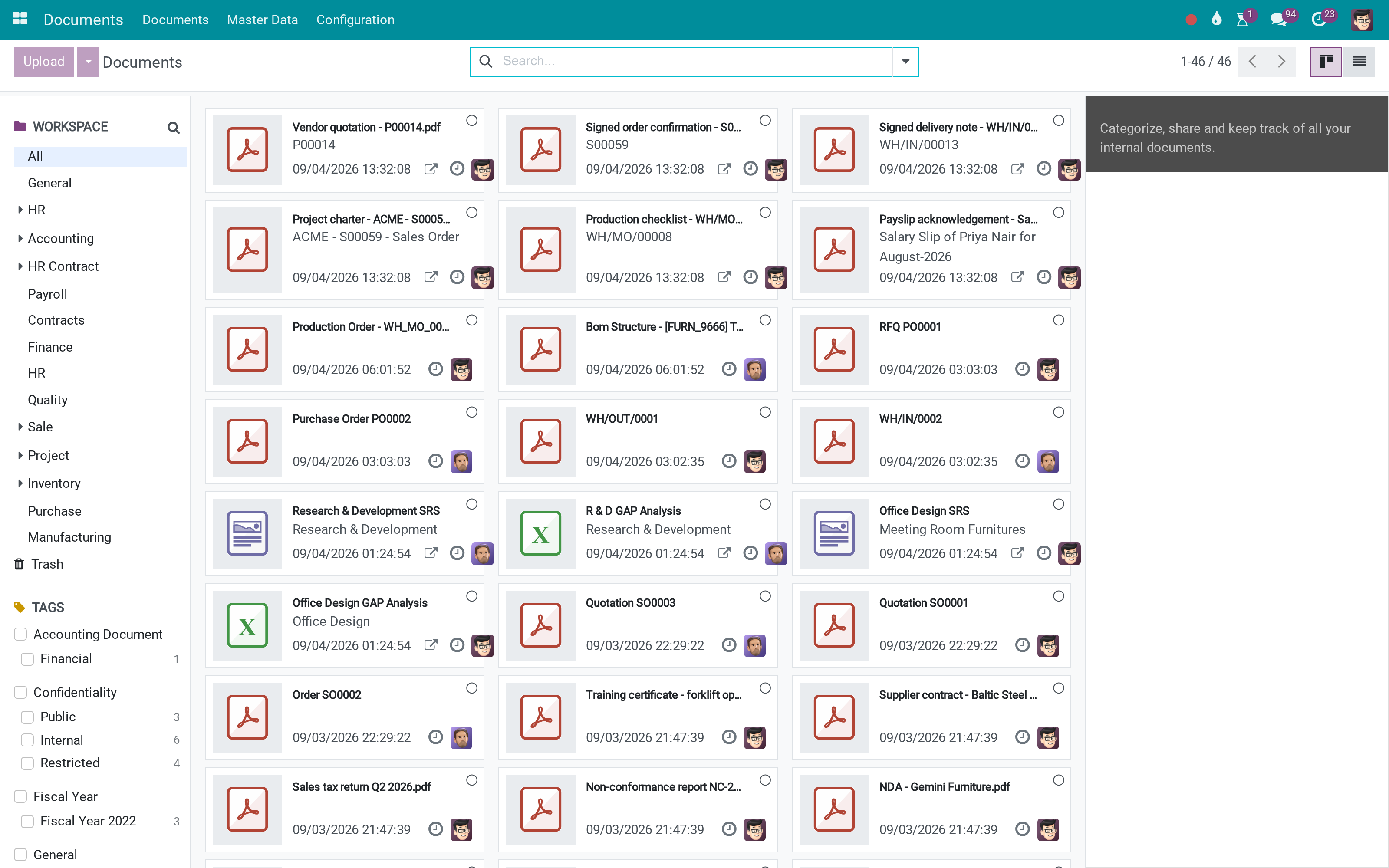Open the Master Data menu
The height and width of the screenshot is (868, 1389).
click(262, 20)
